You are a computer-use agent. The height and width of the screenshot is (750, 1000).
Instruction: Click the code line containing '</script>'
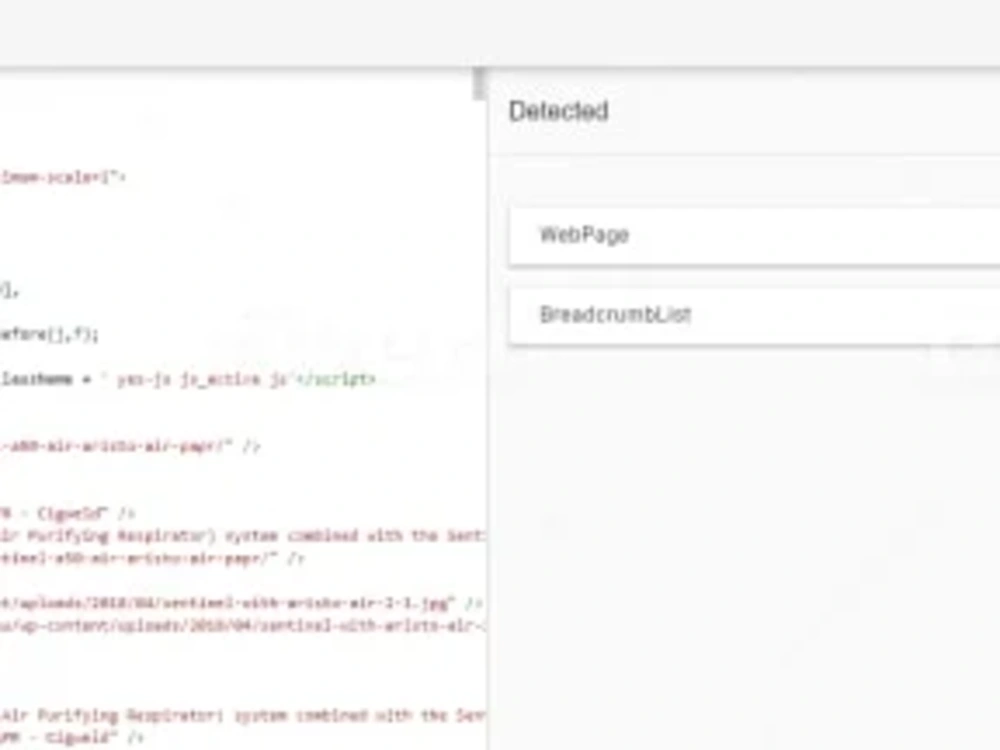pyautogui.click(x=188, y=379)
